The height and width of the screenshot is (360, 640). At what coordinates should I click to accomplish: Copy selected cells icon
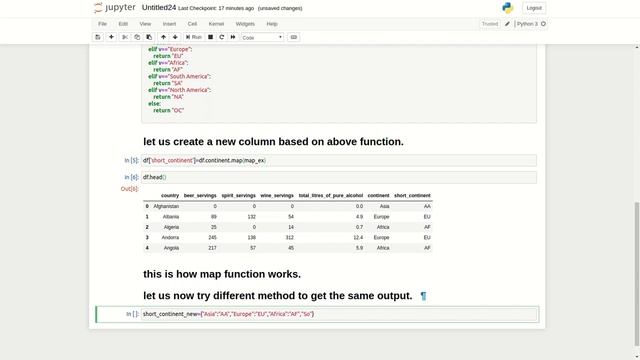point(137,37)
